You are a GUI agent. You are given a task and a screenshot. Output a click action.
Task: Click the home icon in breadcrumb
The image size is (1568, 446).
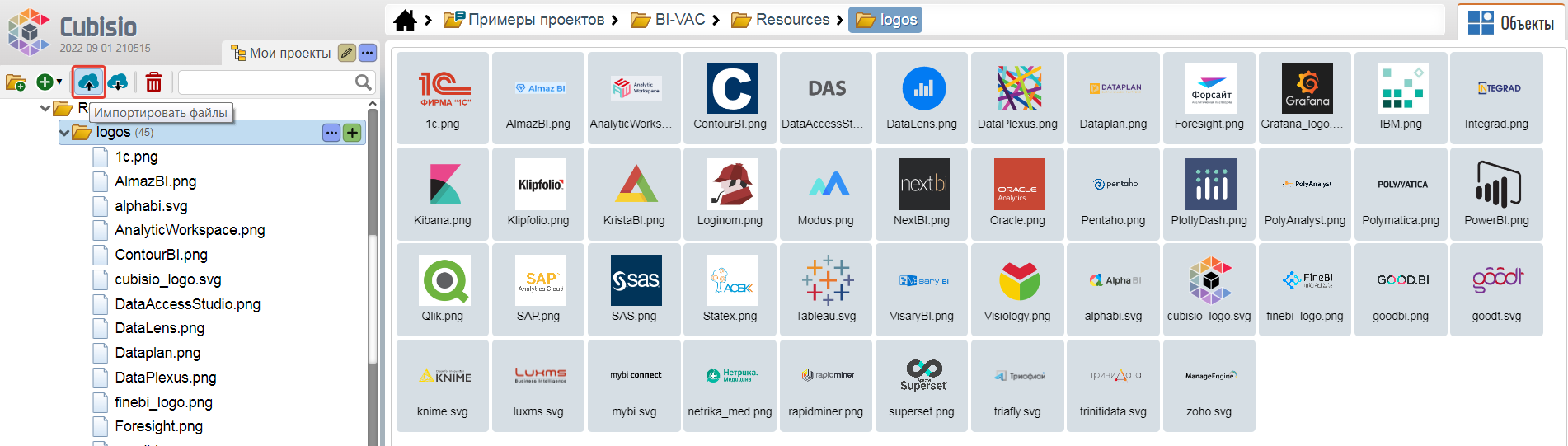(x=405, y=20)
